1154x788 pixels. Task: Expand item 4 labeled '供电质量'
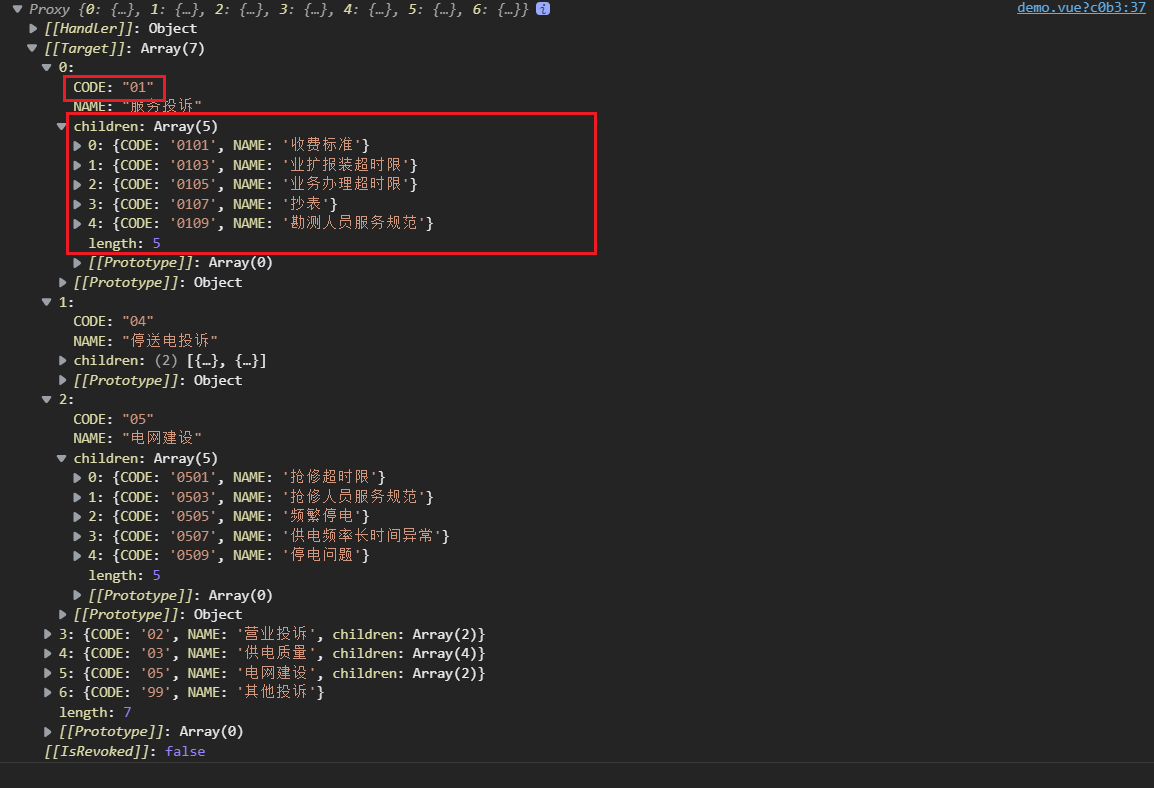click(47, 653)
